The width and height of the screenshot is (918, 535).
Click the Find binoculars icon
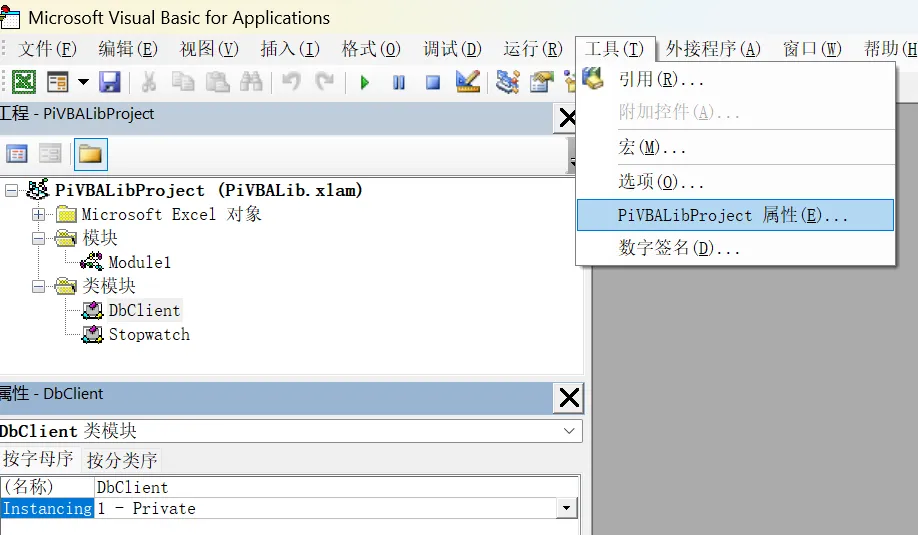251,82
